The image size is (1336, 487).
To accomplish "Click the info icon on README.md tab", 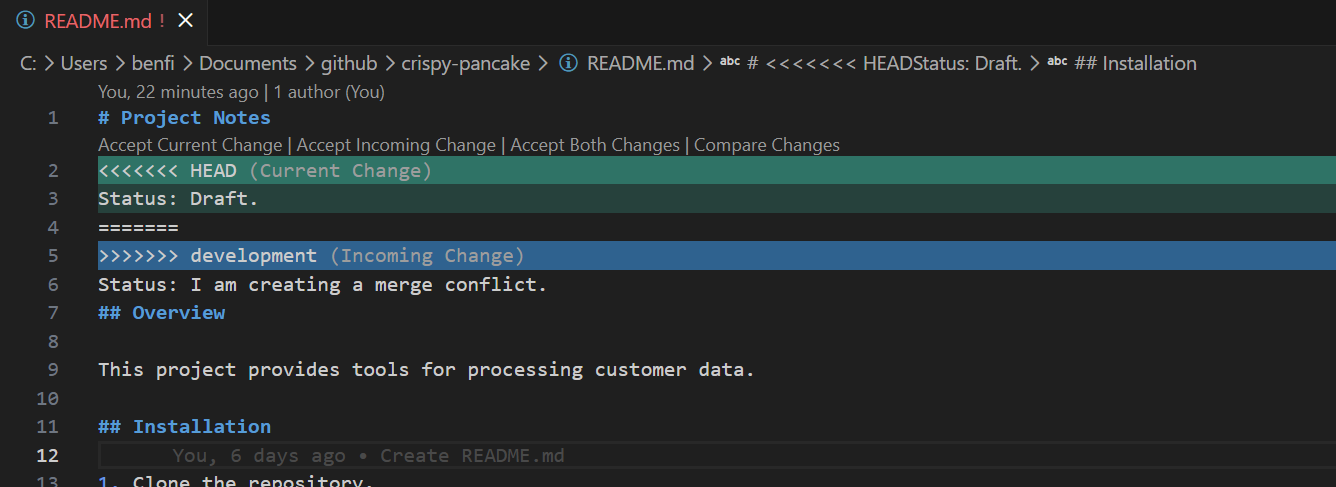I will (x=26, y=21).
